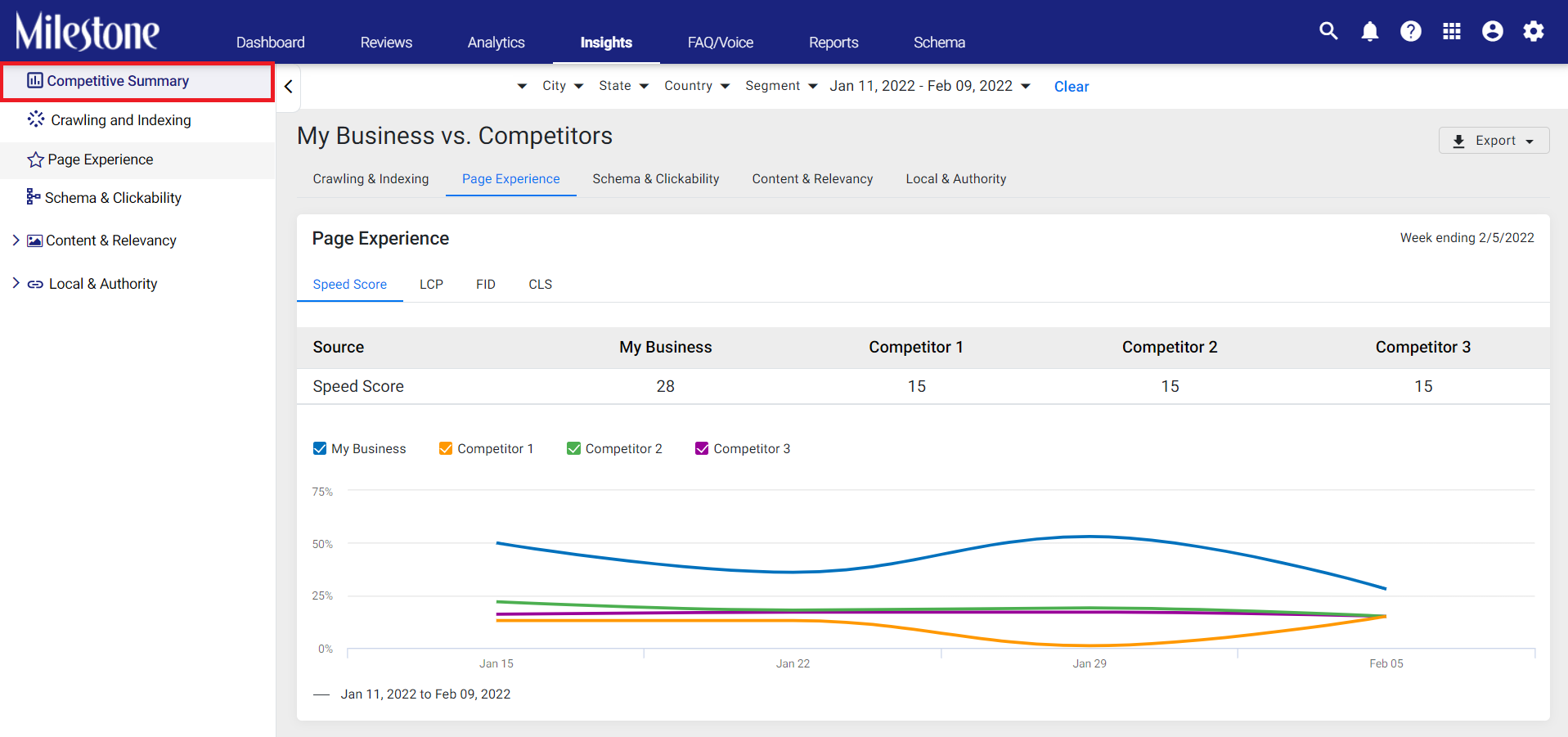This screenshot has height=737, width=1568.
Task: Open the Export dropdown button
Action: pos(1494,140)
